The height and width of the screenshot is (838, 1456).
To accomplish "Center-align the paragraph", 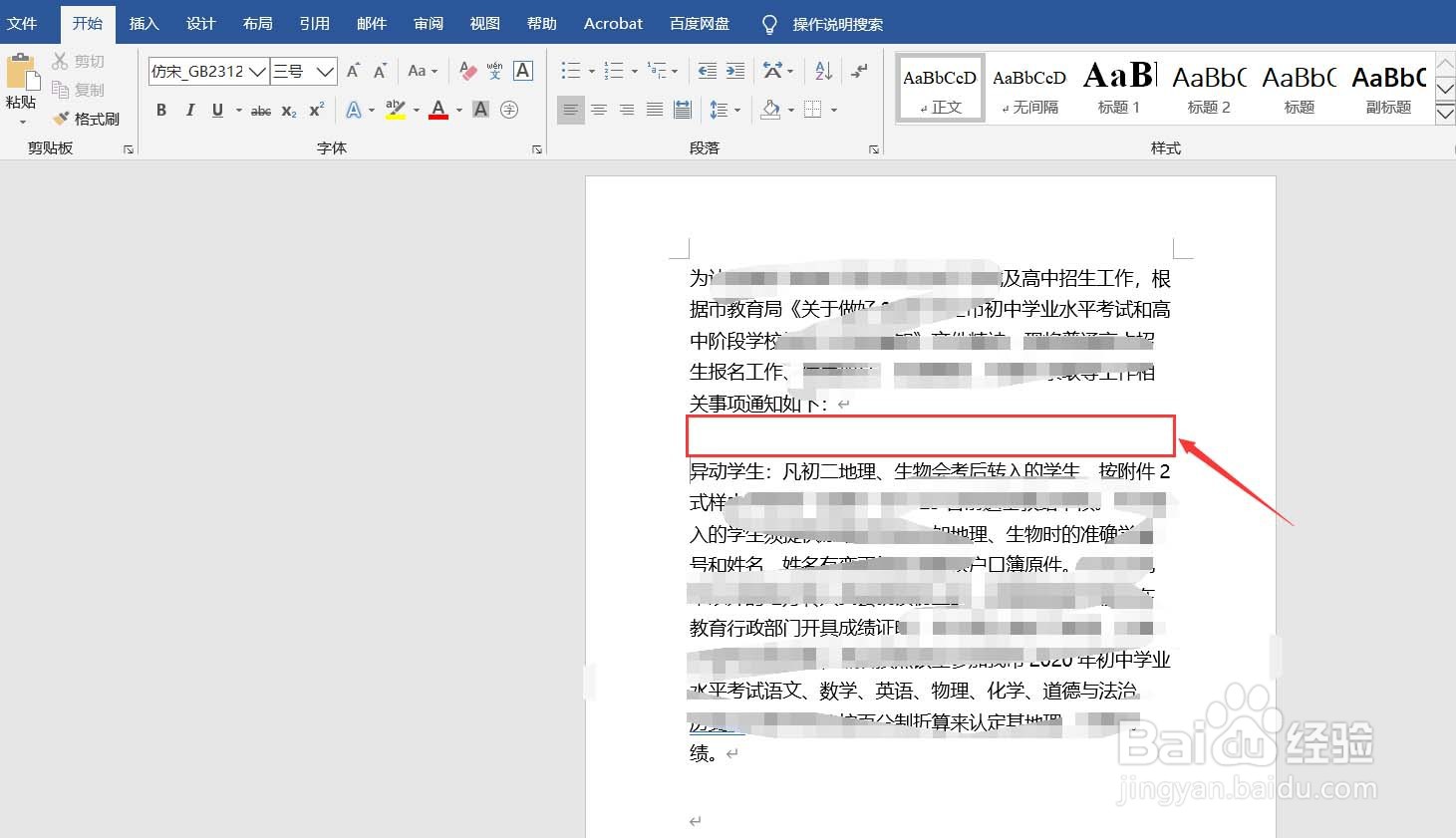I will tap(599, 110).
